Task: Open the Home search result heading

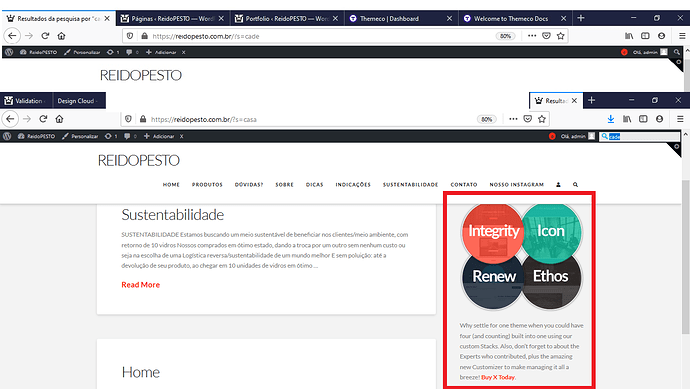Action: tap(141, 372)
